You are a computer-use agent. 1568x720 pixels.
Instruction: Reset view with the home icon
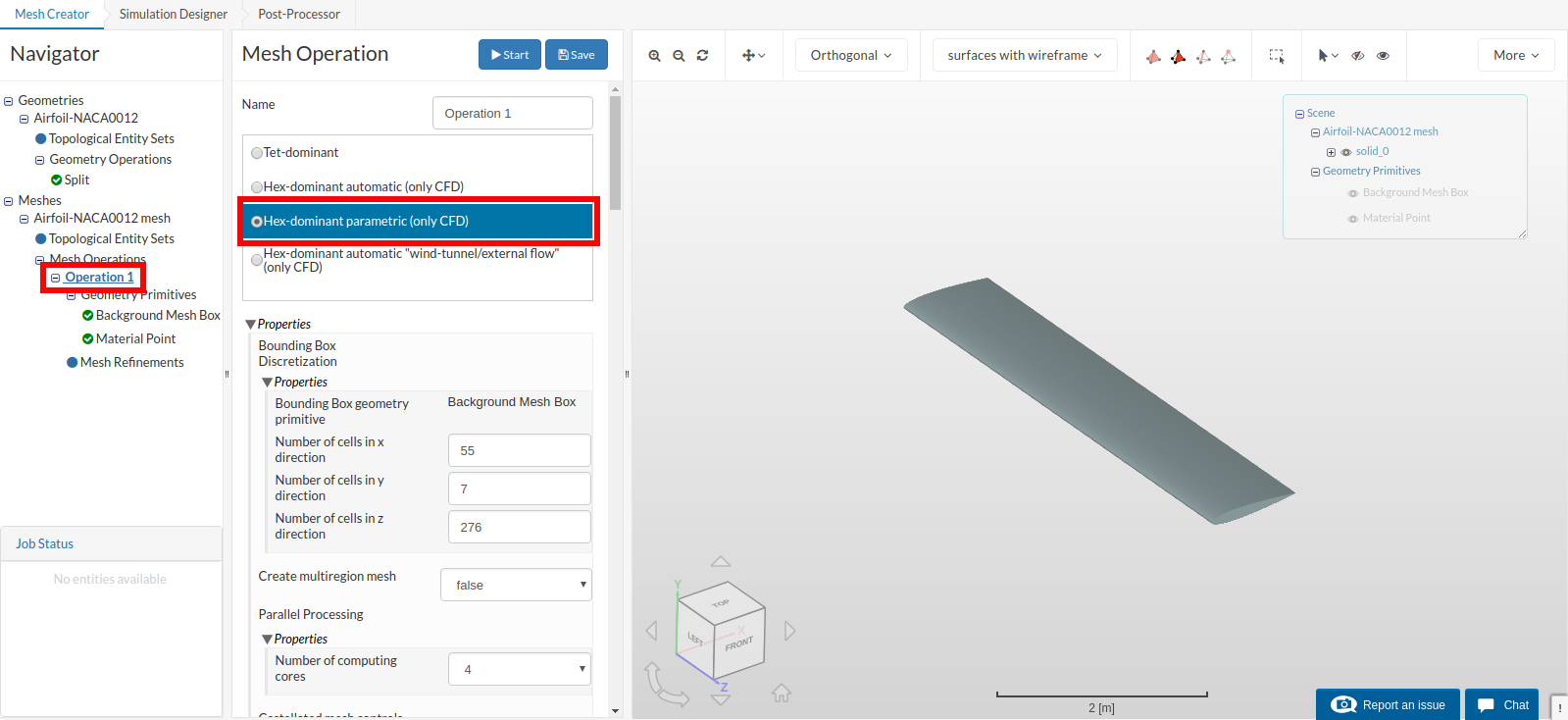(782, 694)
